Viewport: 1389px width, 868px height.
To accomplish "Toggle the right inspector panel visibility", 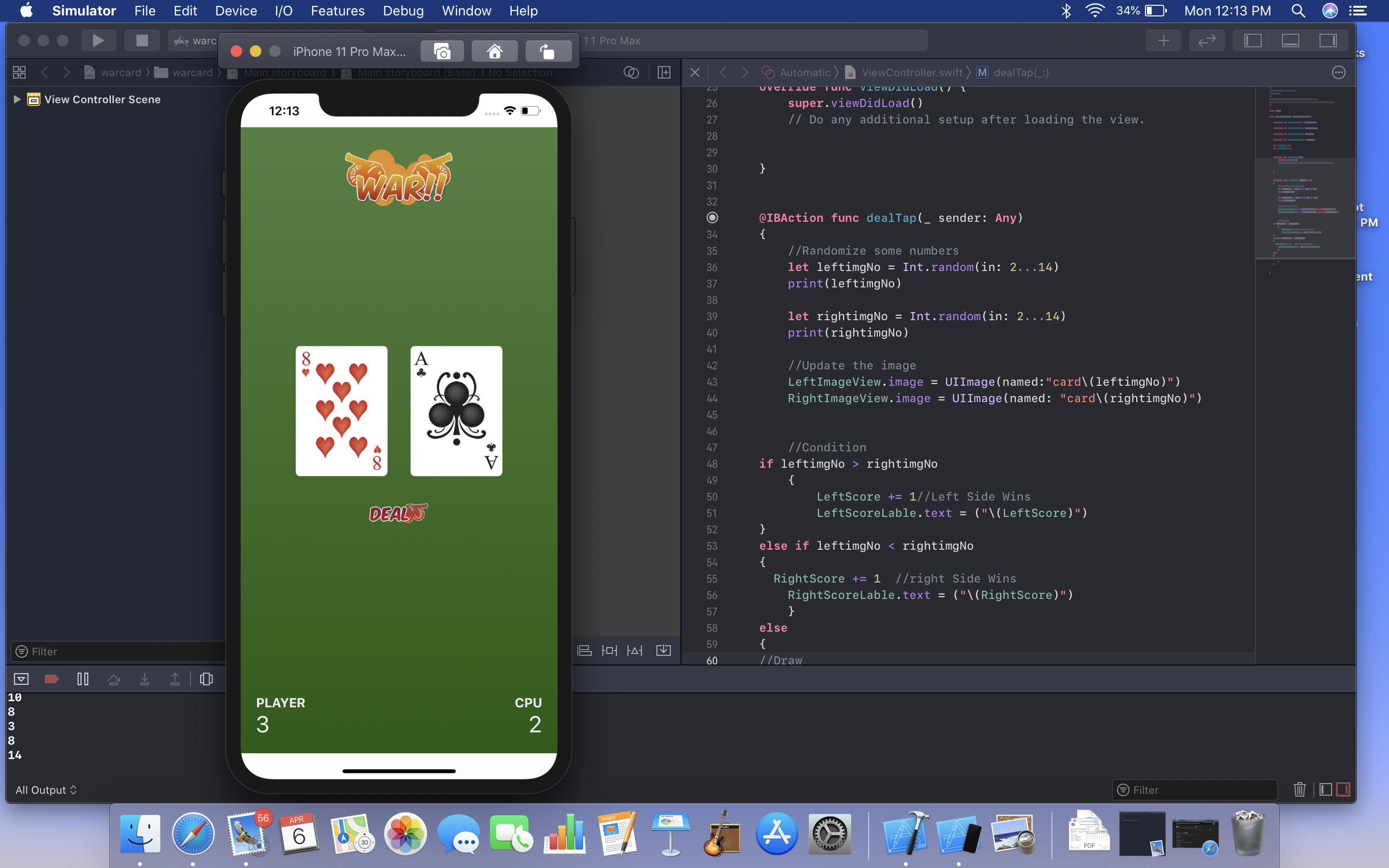I will (x=1328, y=41).
